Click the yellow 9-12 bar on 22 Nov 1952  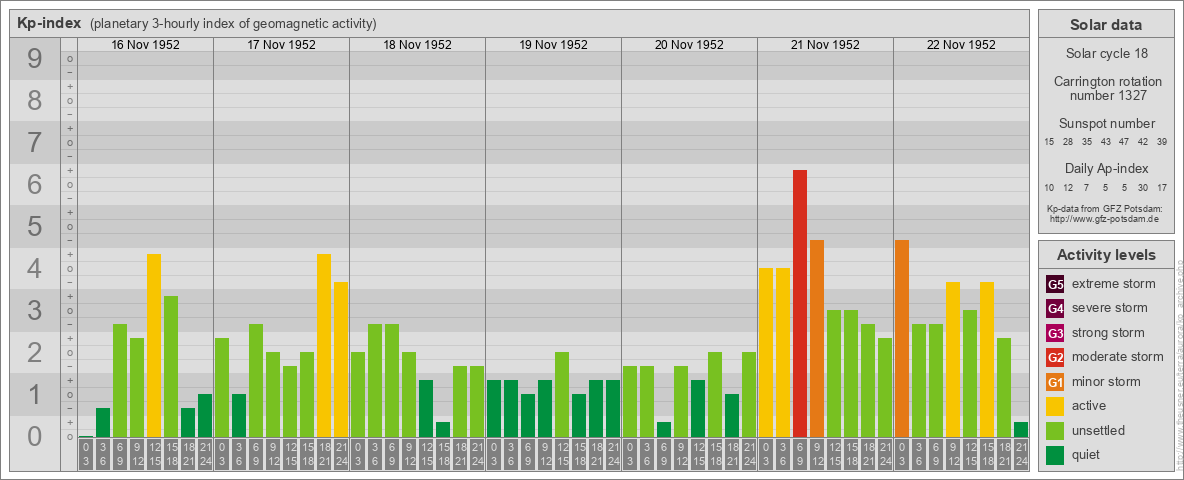(x=953, y=359)
